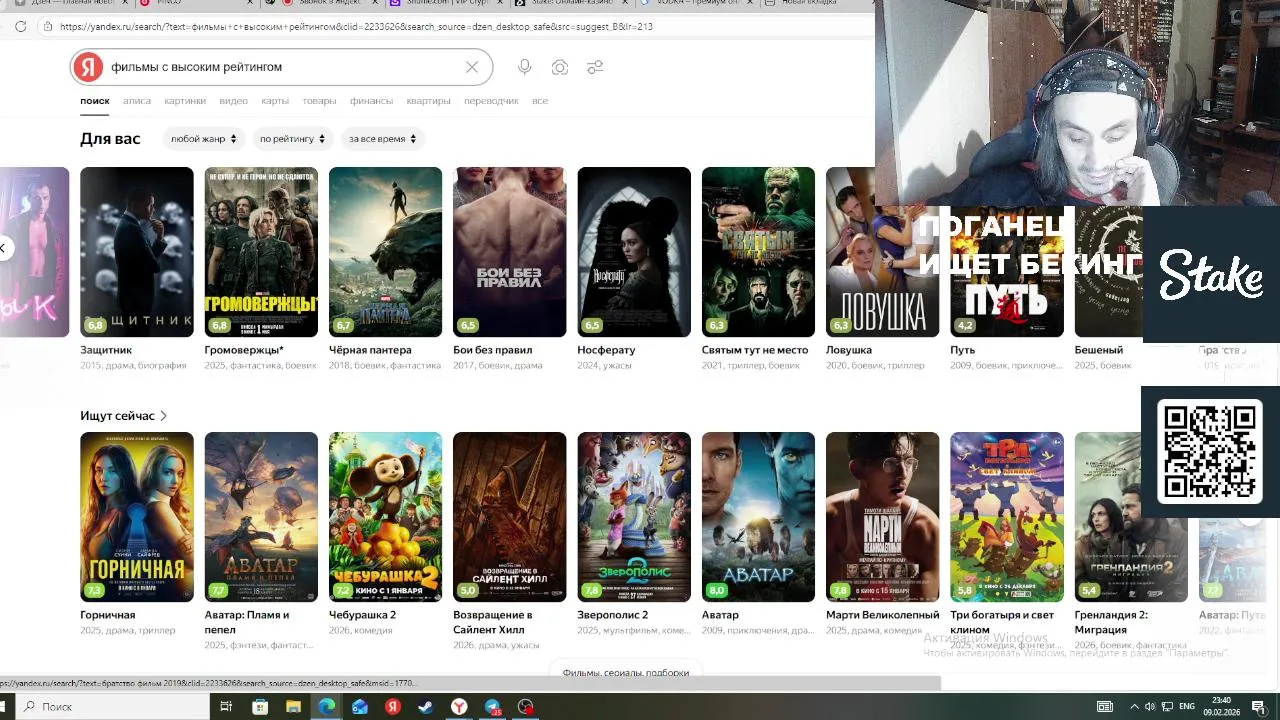The height and width of the screenshot is (720, 1280).
Task: Expand the за все время period dropdown
Action: (x=383, y=139)
